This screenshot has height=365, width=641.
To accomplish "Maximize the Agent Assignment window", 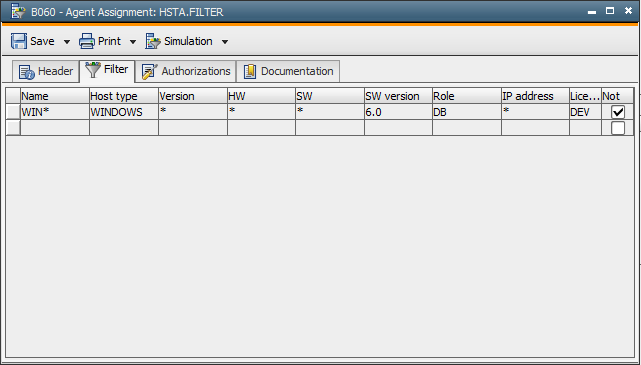I will pyautogui.click(x=610, y=11).
